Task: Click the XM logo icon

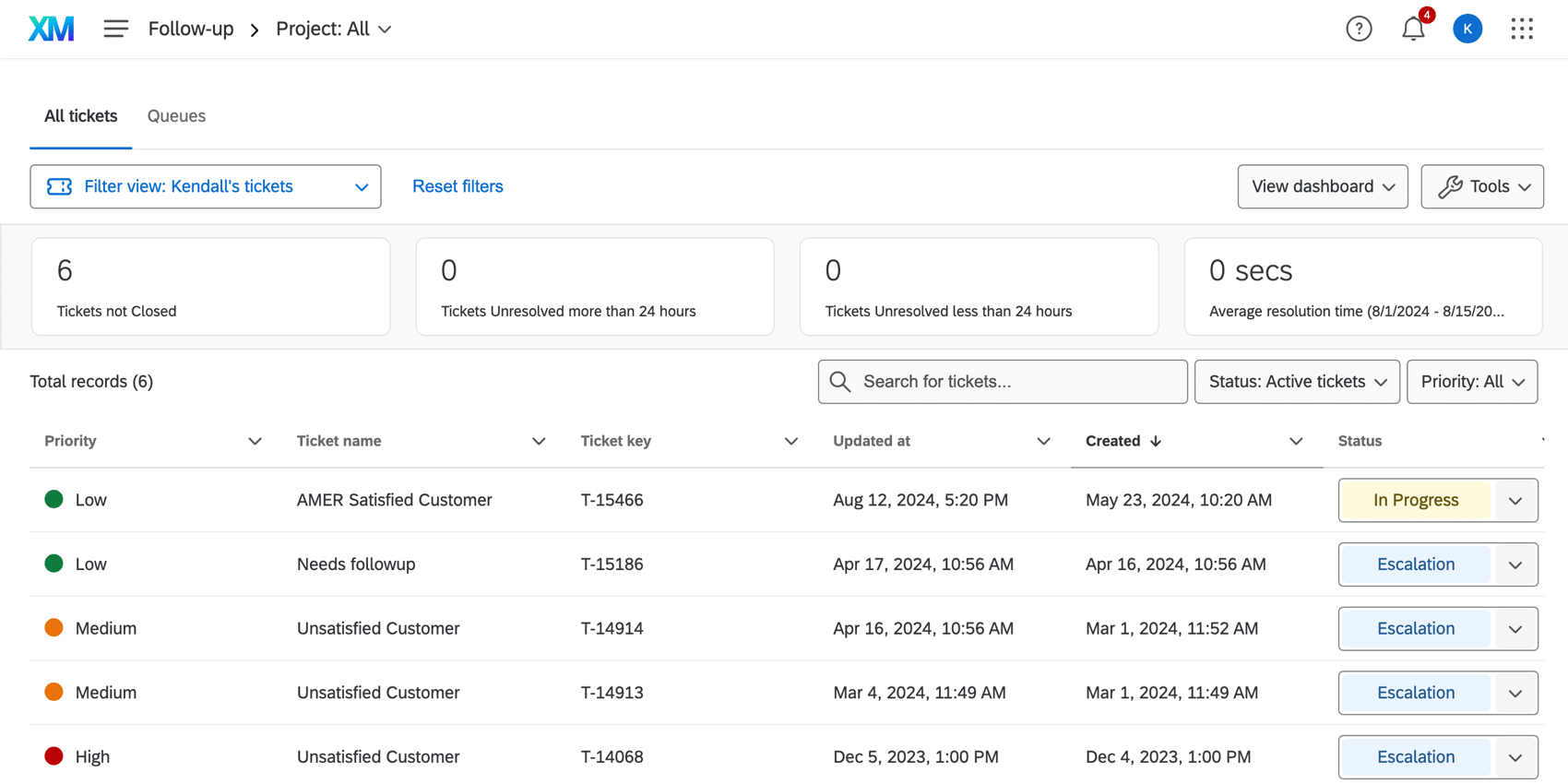Action: pyautogui.click(x=51, y=29)
